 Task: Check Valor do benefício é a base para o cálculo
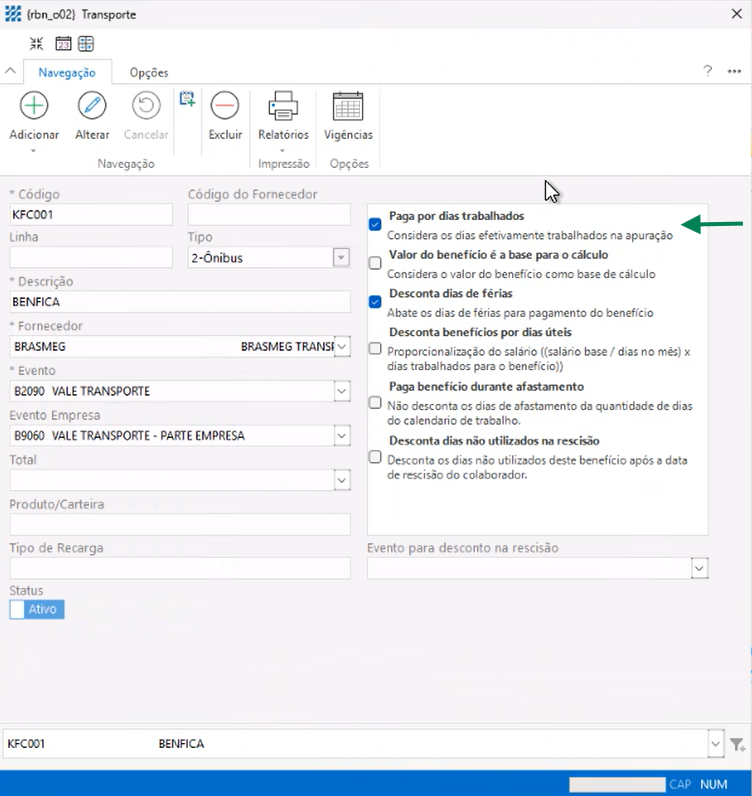375,263
